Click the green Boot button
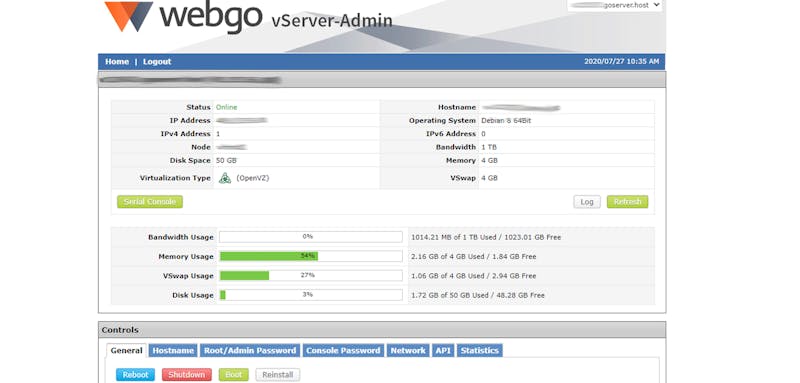Viewport: 800px width, 383px height. [234, 375]
